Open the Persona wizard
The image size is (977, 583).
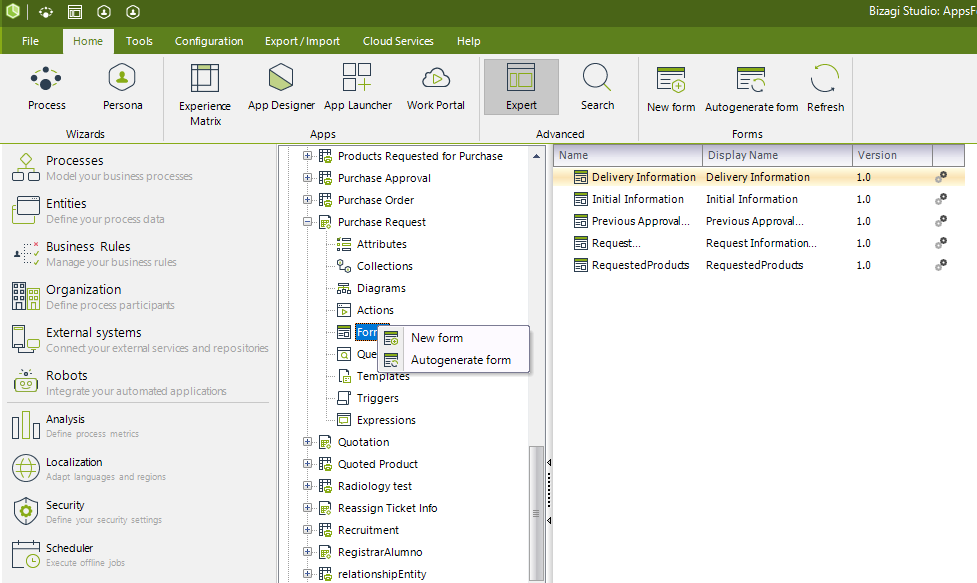[122, 88]
